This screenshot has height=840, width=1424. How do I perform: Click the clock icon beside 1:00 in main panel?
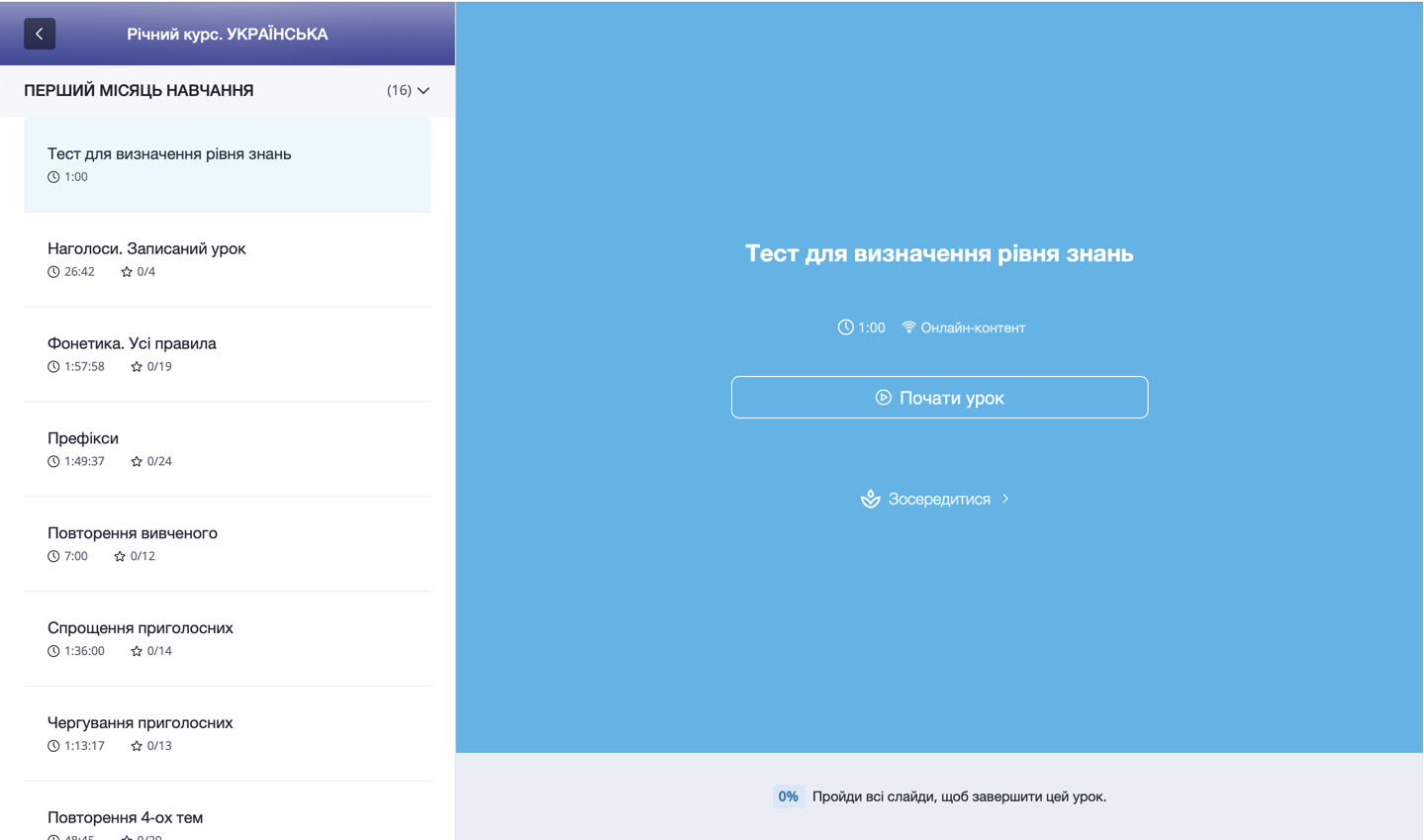click(x=845, y=327)
